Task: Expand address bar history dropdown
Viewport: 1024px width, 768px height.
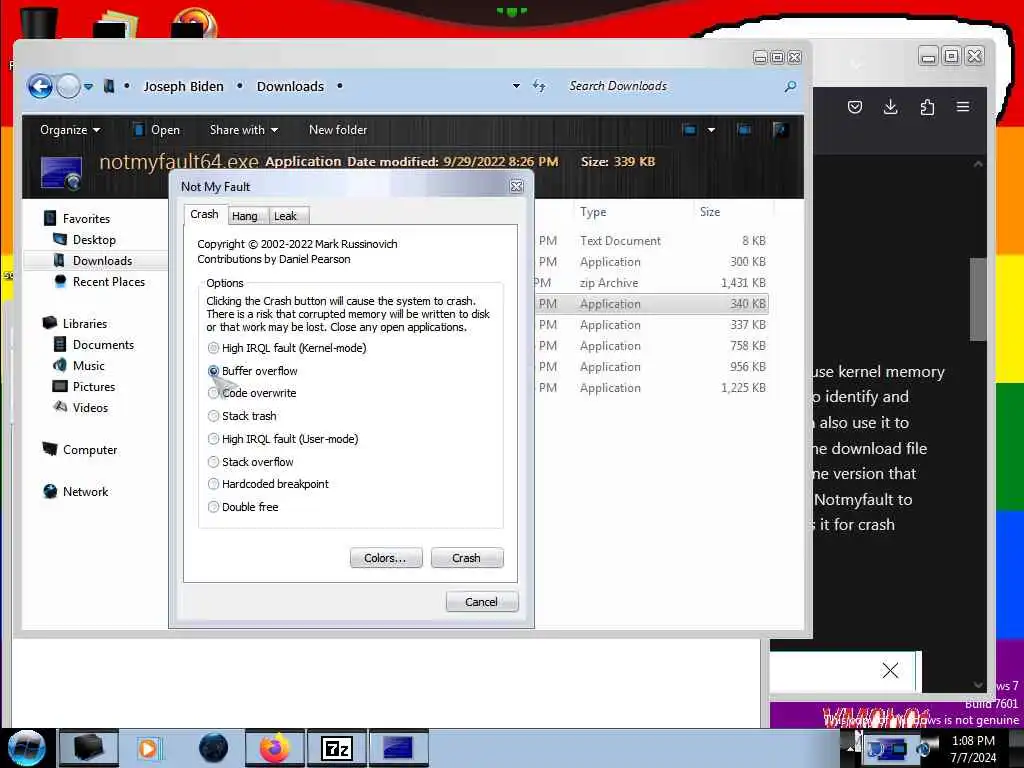Action: click(x=516, y=86)
